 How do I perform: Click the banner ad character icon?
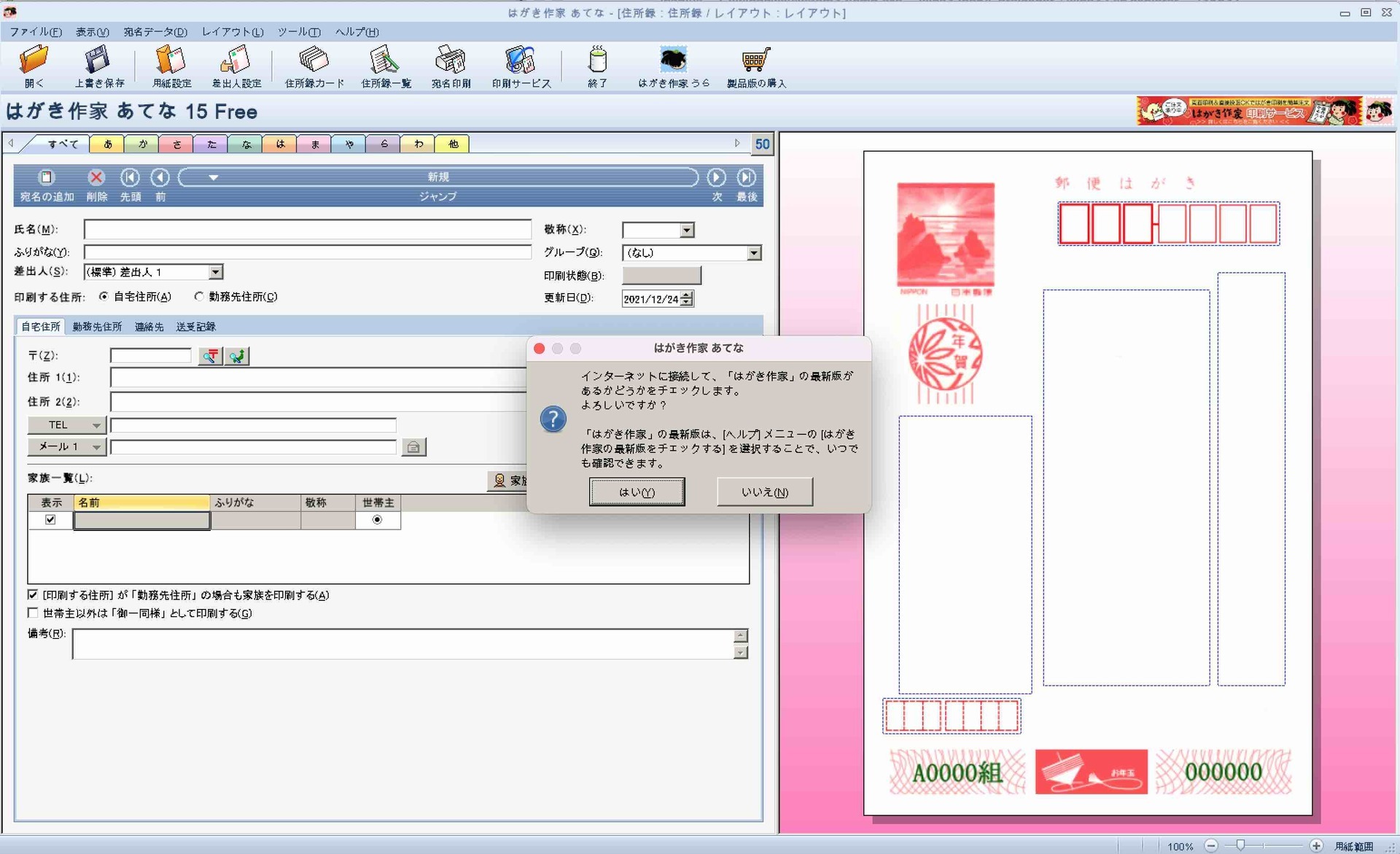(x=1379, y=112)
